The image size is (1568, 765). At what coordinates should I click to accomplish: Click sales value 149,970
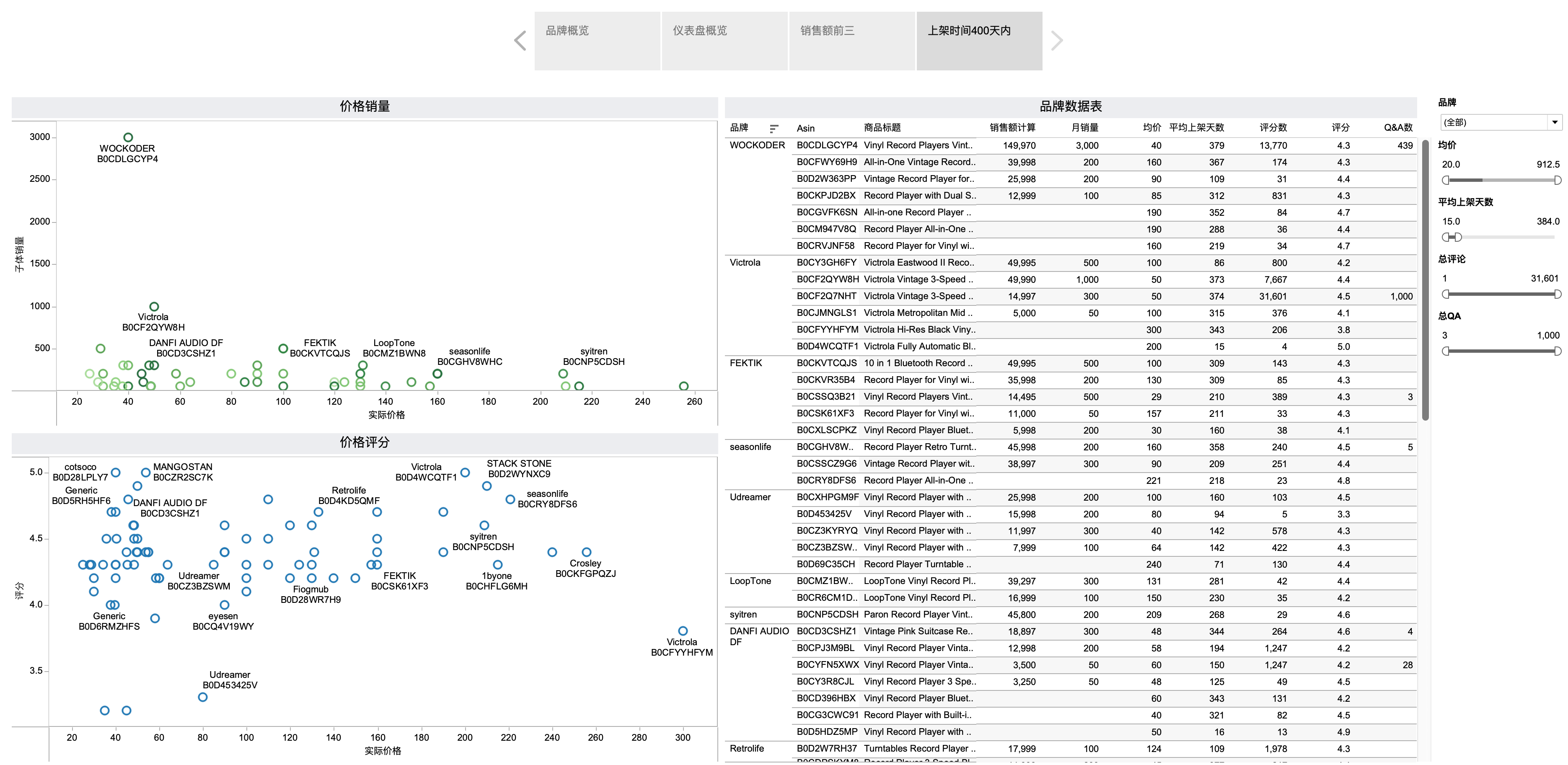click(1019, 146)
